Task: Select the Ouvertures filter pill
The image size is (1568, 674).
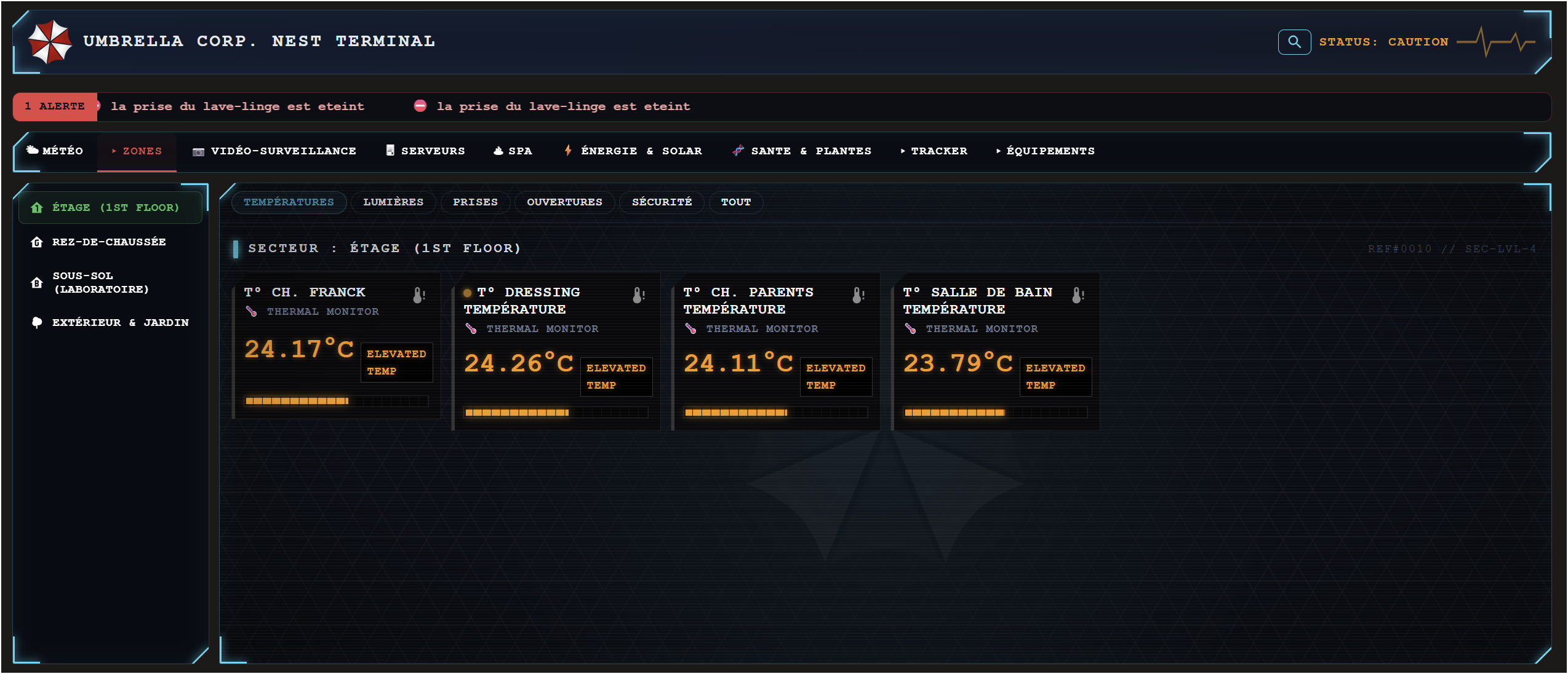Action: pos(564,202)
